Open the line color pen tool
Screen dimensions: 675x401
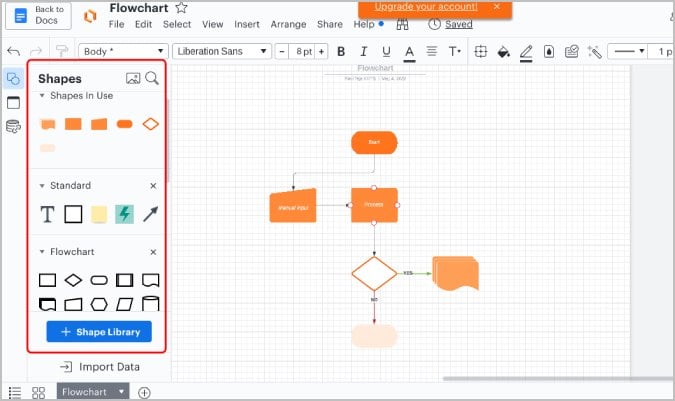[526, 53]
